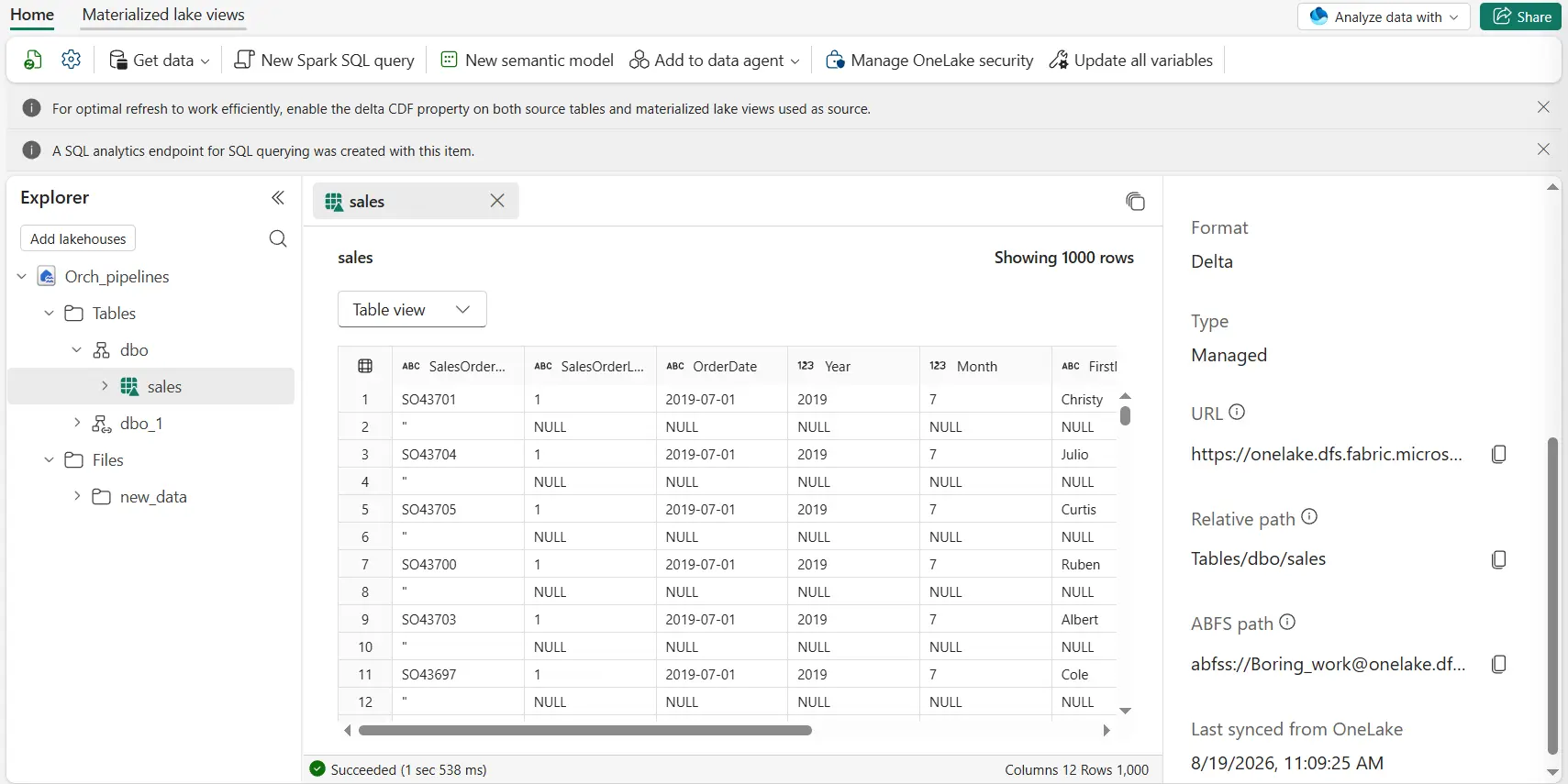Image resolution: width=1568 pixels, height=784 pixels.
Task: Click the Month column header
Action: pyautogui.click(x=986, y=366)
